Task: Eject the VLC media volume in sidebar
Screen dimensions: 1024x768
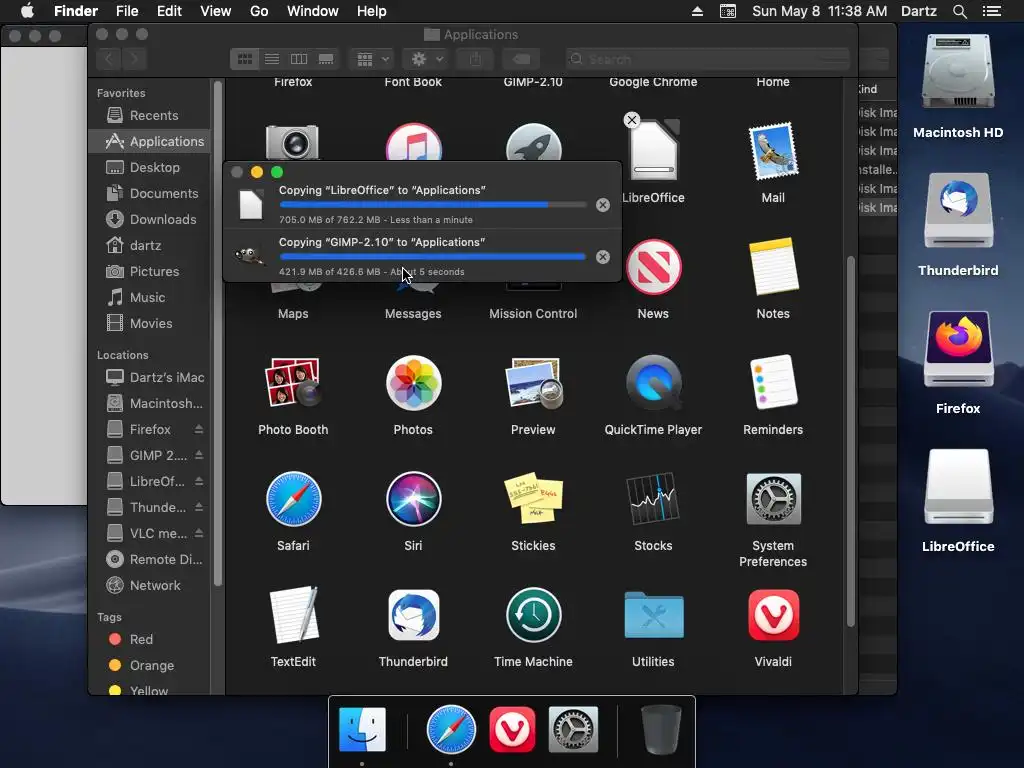Action: 199,534
